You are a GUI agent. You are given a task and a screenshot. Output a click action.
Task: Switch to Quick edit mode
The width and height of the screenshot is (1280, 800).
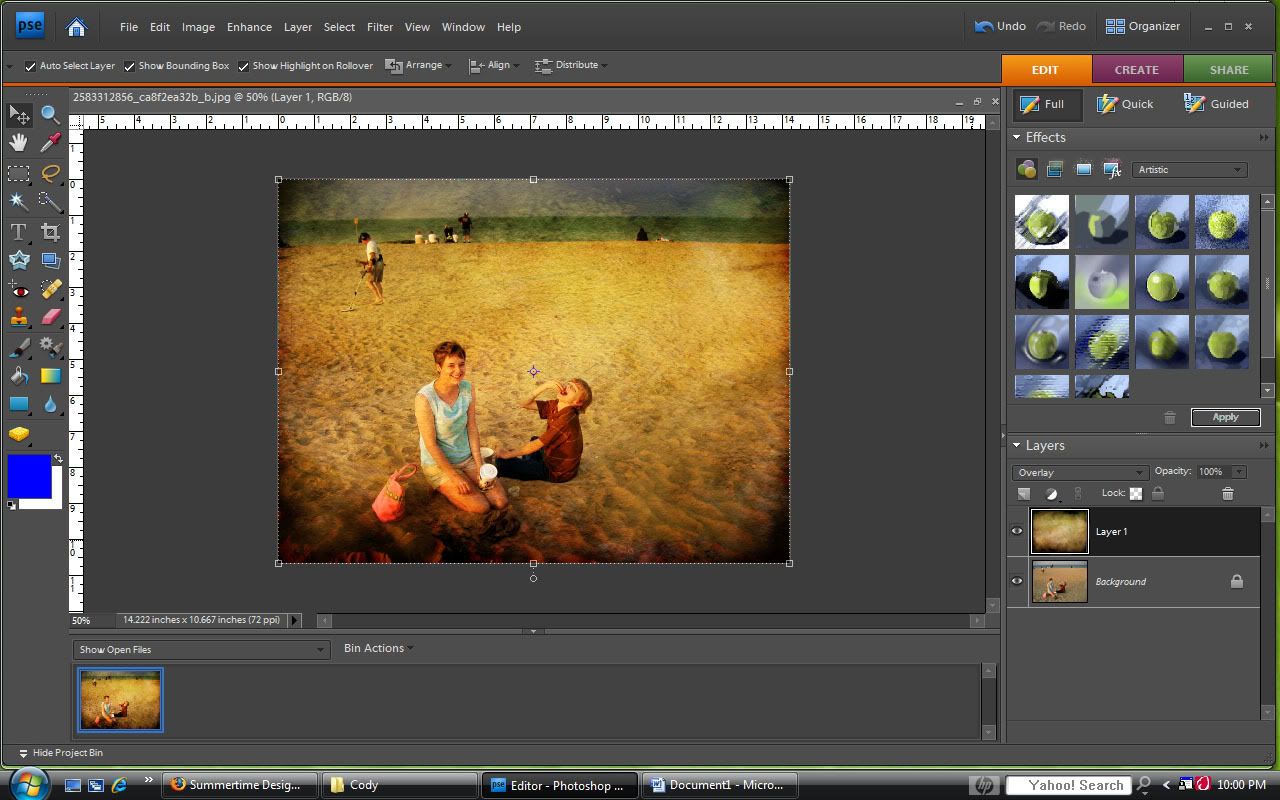click(1125, 104)
